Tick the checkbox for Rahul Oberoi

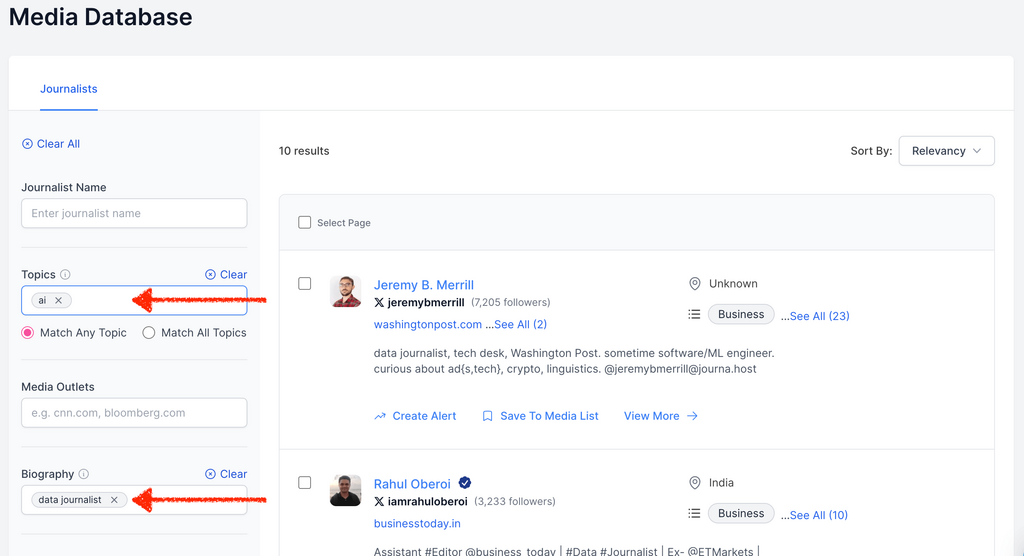[305, 483]
